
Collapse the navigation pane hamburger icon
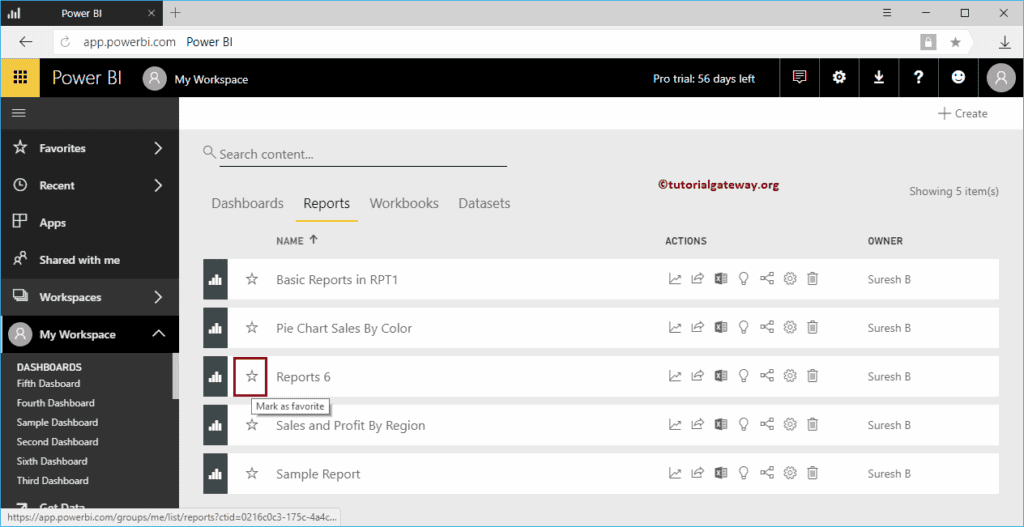[x=19, y=113]
